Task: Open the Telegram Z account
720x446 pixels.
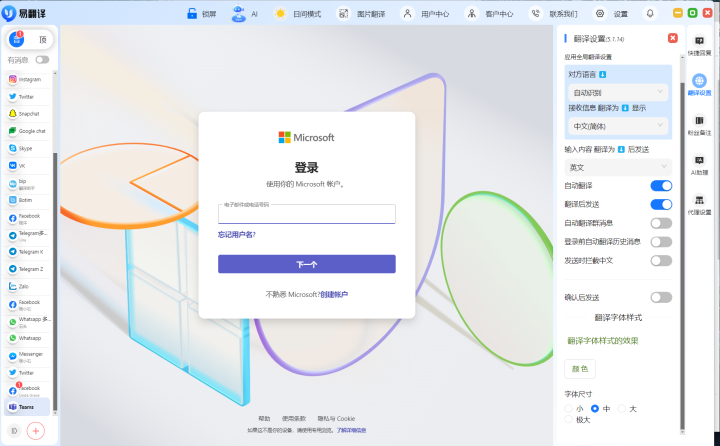Action: pyautogui.click(x=28, y=269)
